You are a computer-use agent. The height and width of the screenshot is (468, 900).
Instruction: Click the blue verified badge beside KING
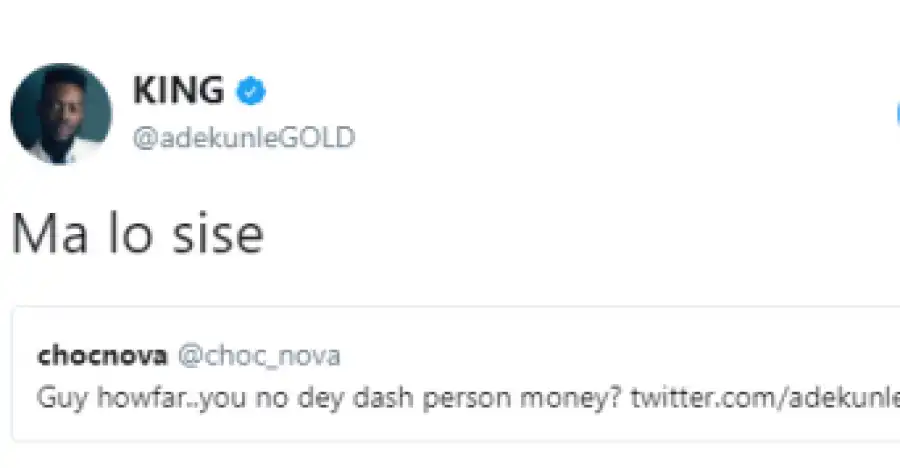coord(251,91)
